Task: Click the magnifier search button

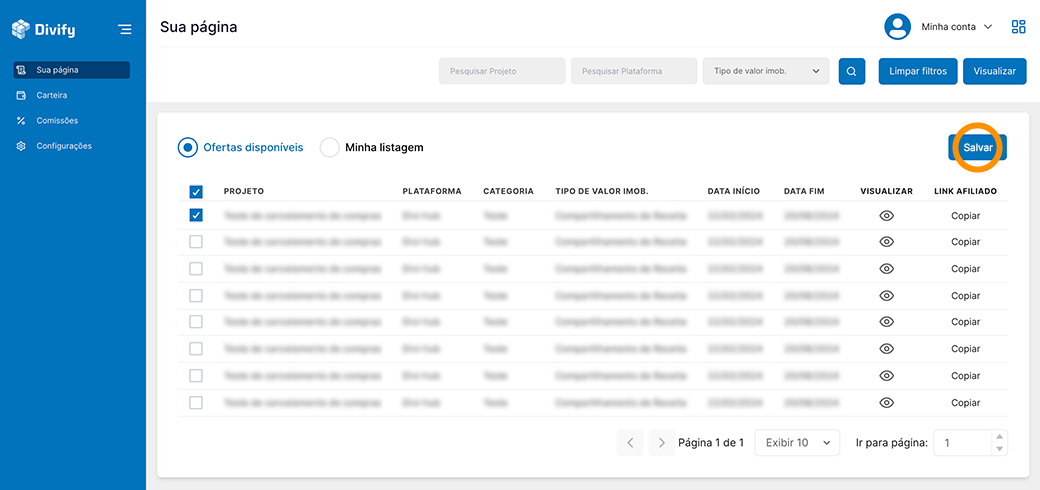Action: [852, 71]
